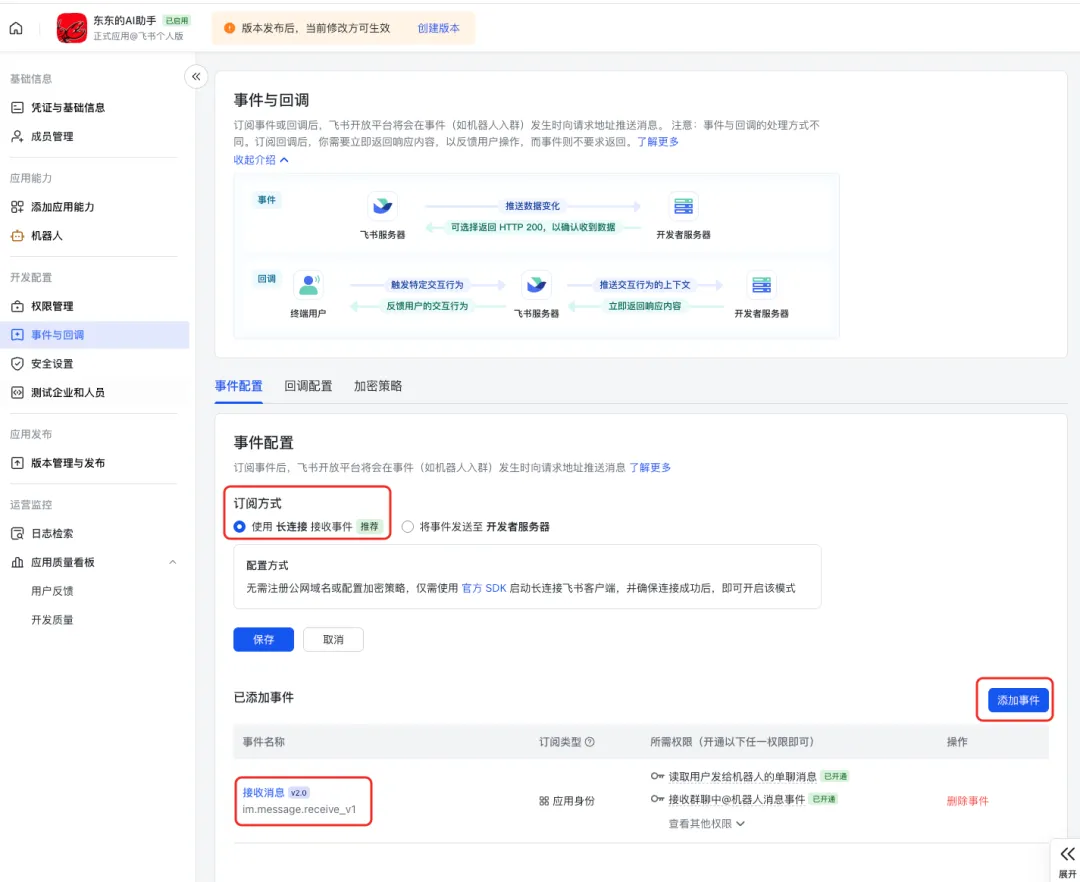Switch to 事件配置 tab
This screenshot has width=1080, height=882.
[x=238, y=386]
